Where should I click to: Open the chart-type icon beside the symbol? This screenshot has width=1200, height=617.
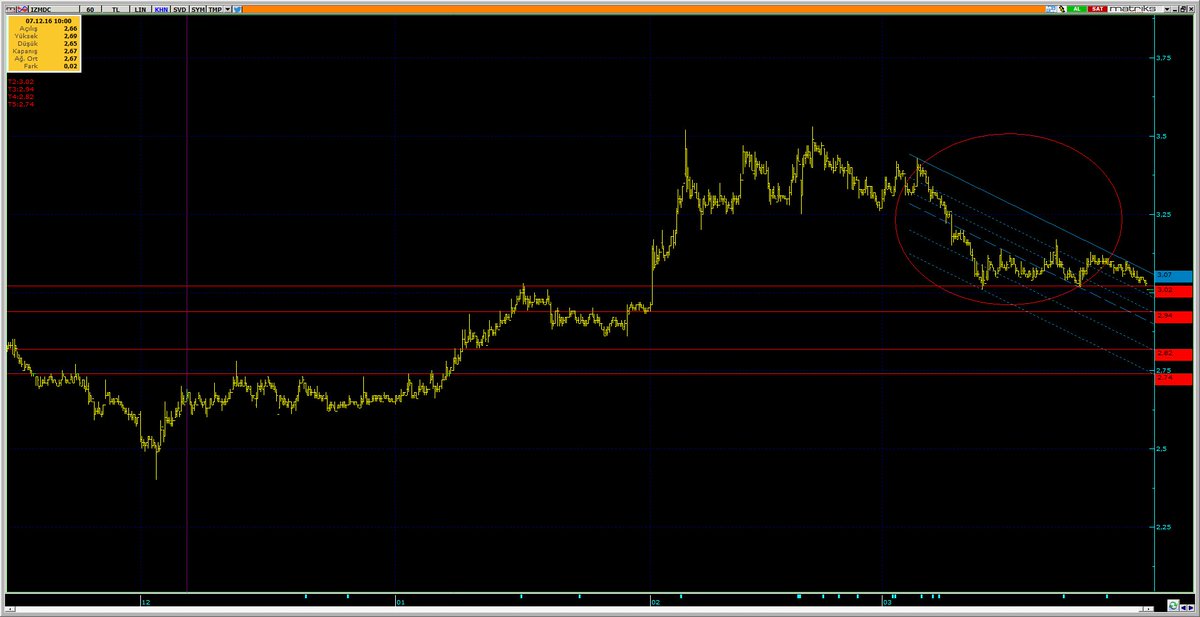22,9
